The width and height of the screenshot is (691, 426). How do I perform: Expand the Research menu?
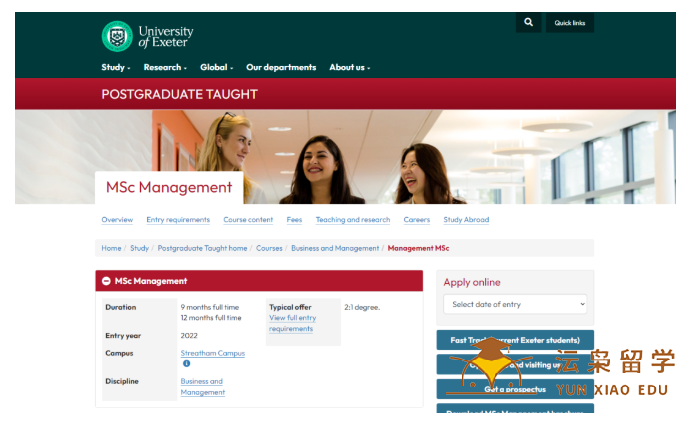pyautogui.click(x=165, y=67)
